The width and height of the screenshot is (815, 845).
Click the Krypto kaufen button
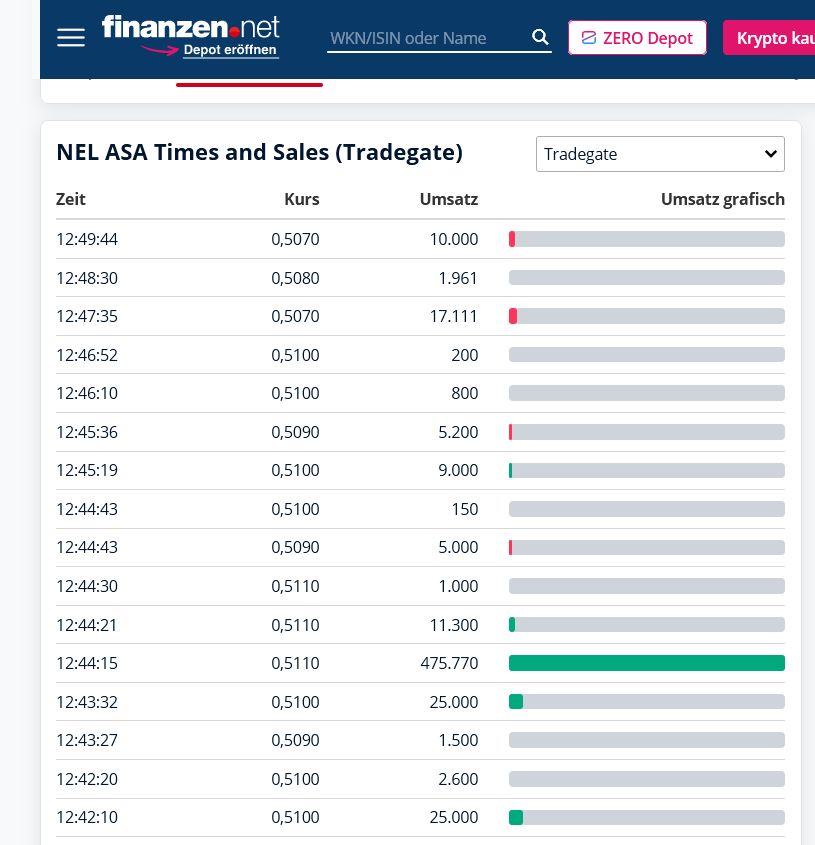(x=768, y=38)
